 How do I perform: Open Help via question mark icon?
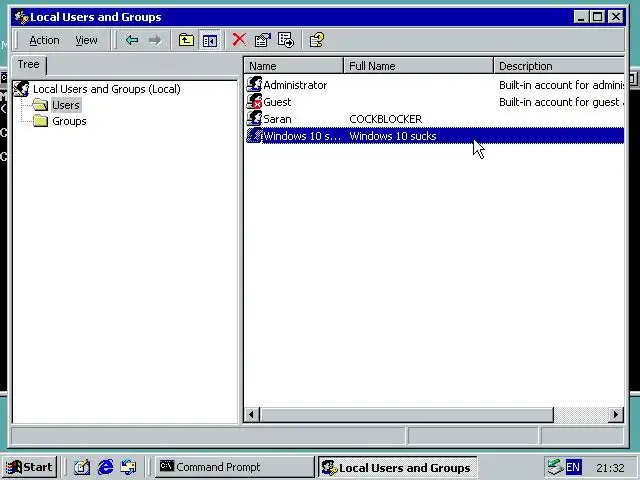(x=317, y=40)
